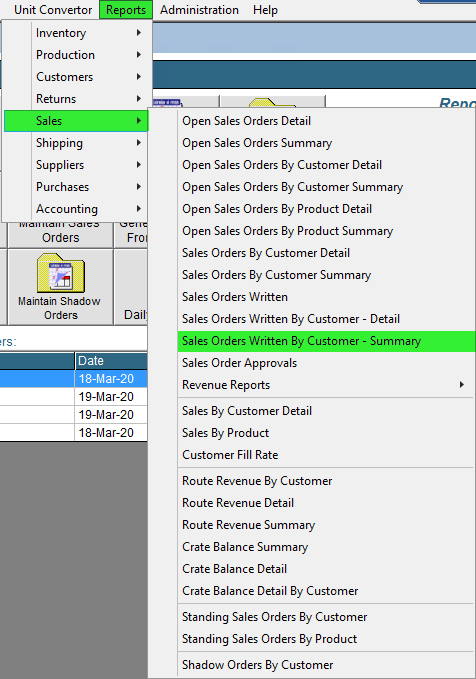Choose Open Sales Orders By Customer Summary

point(326,188)
